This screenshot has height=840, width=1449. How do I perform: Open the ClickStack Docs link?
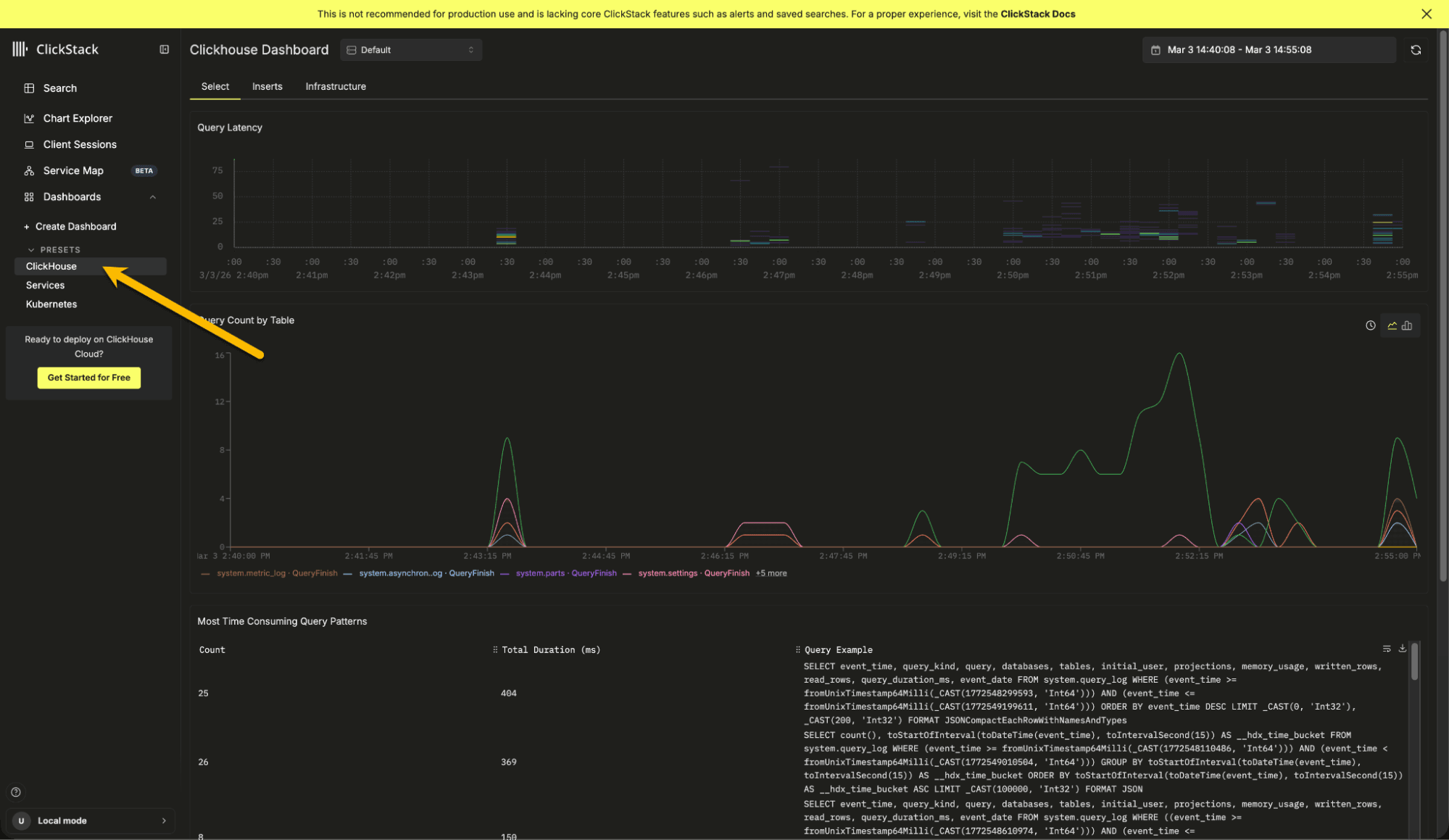(x=1037, y=14)
